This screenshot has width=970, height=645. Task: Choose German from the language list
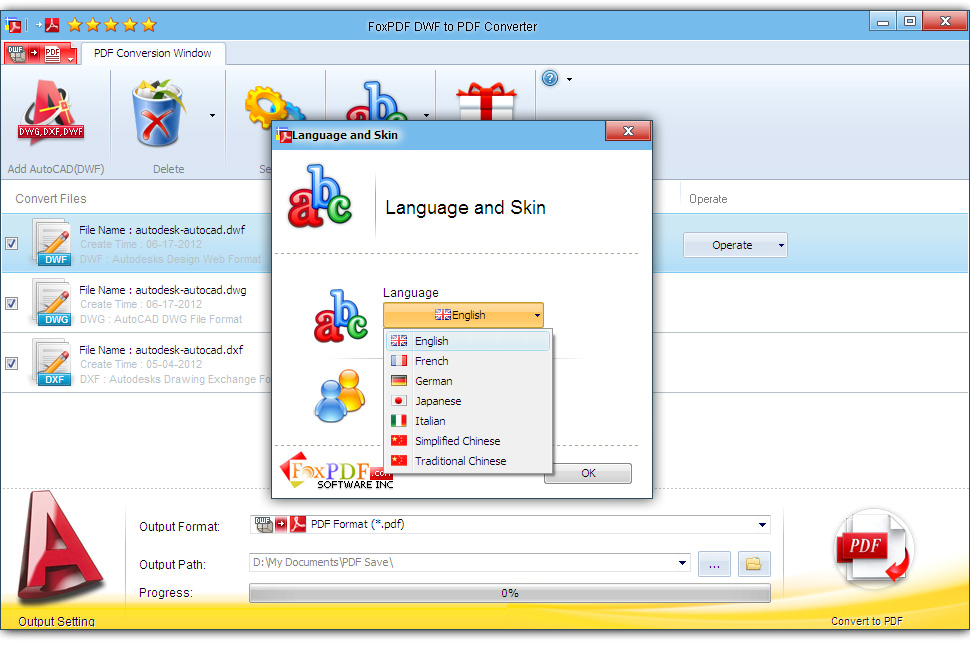coord(468,381)
